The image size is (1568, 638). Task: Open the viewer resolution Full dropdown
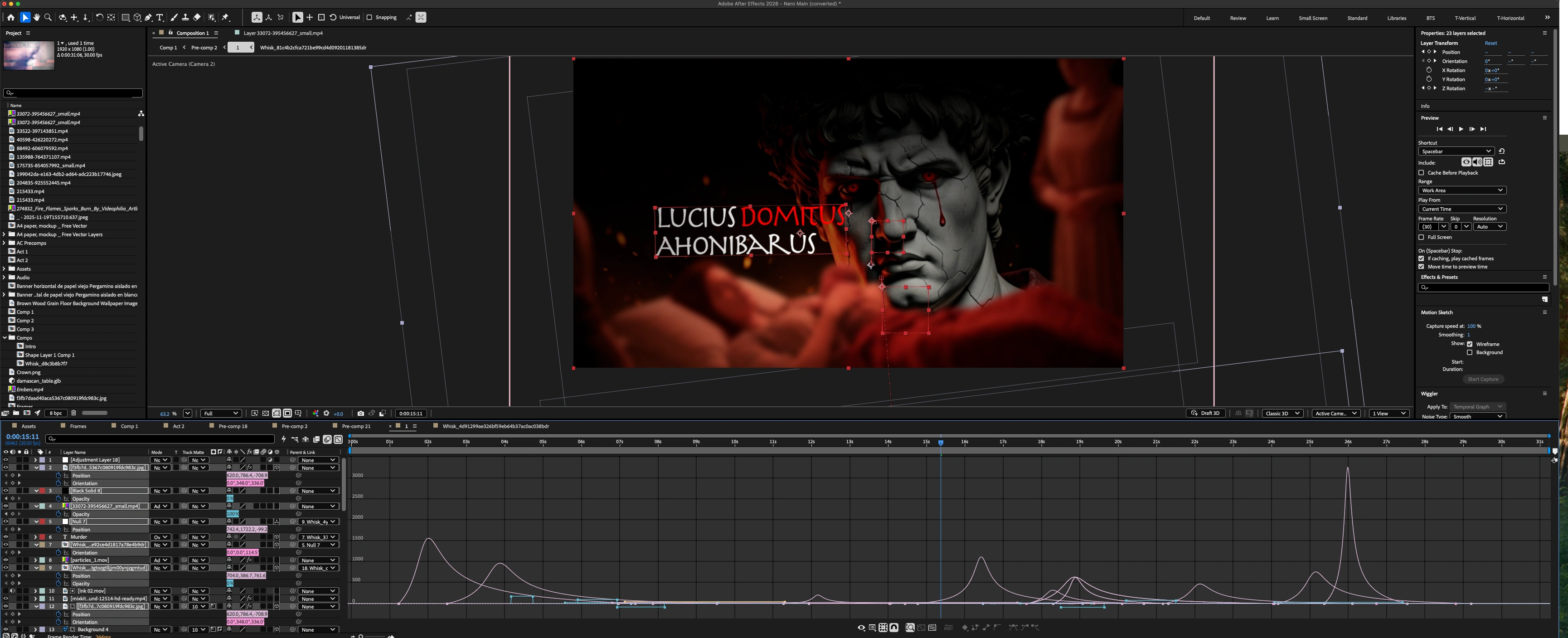point(221,414)
